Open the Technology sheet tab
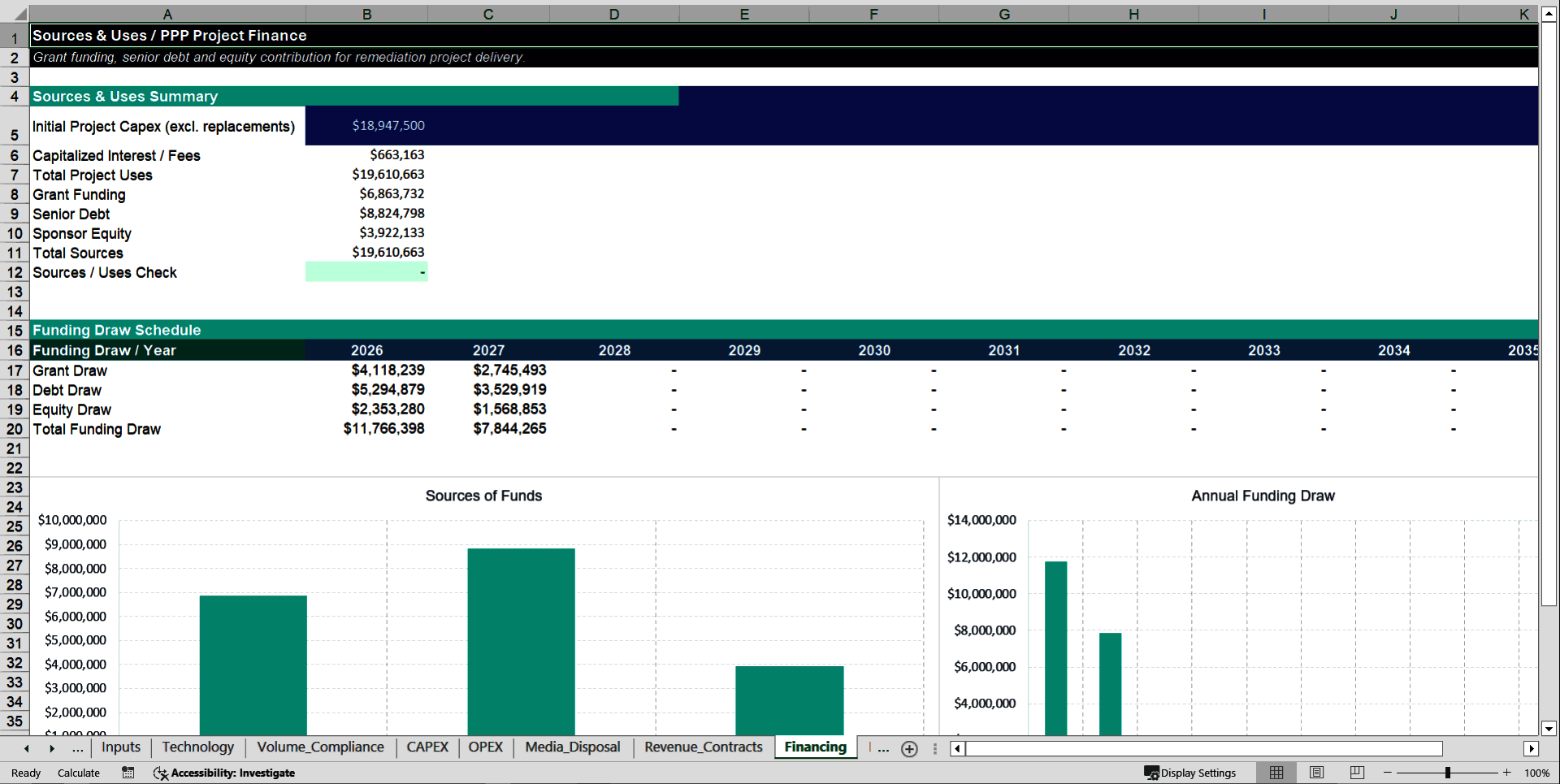Image resolution: width=1560 pixels, height=784 pixels. [x=197, y=747]
